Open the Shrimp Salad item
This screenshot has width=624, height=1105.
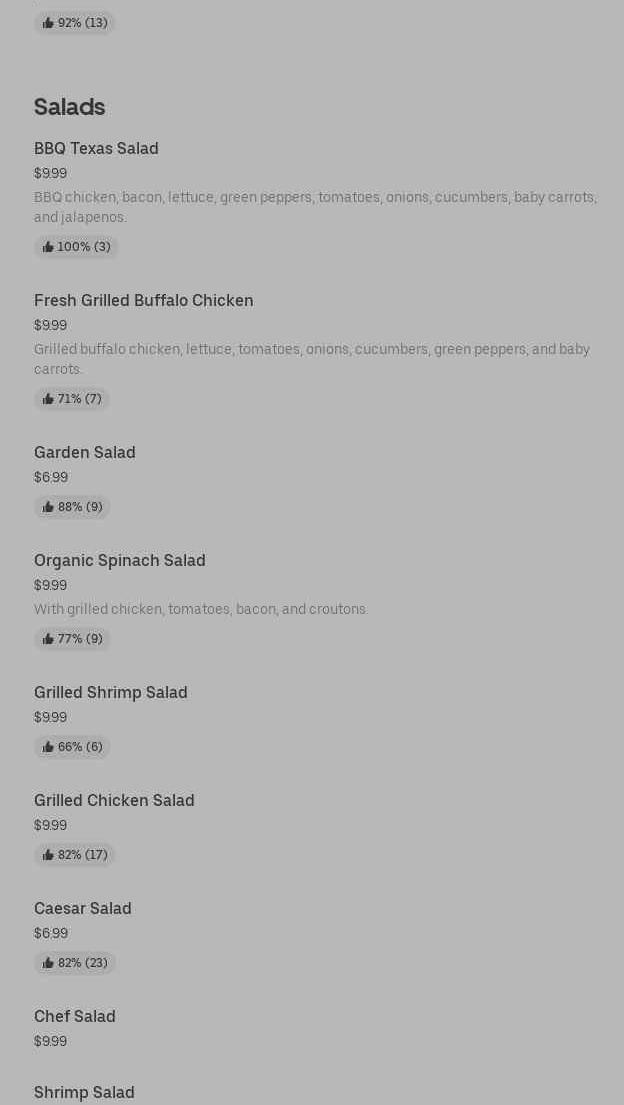coord(84,1092)
